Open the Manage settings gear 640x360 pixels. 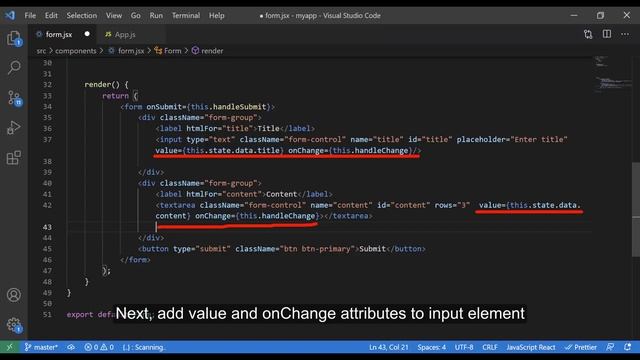(14, 325)
